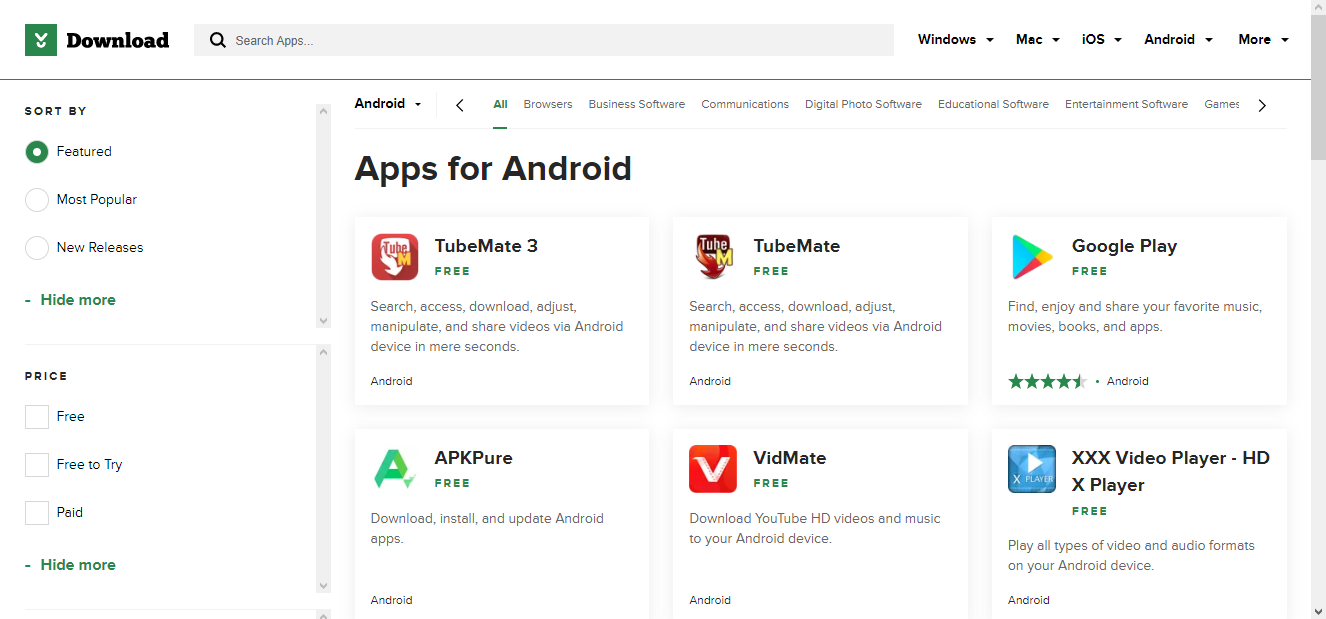Check the Paid price filter
This screenshot has height=619, width=1326.
tap(37, 513)
